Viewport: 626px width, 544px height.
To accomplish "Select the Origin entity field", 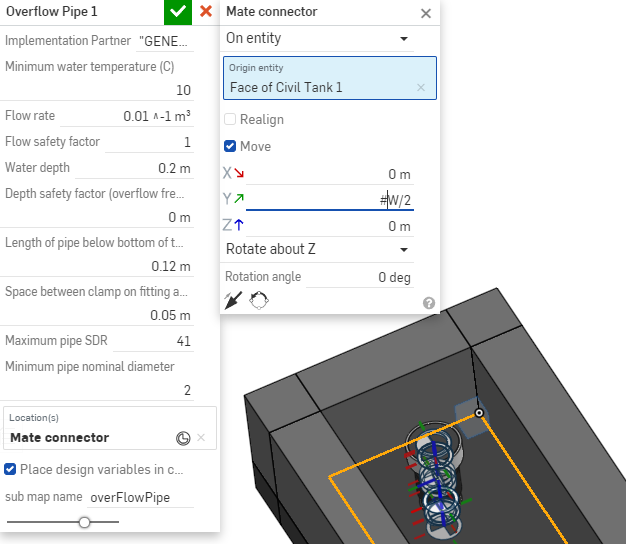I will [330, 78].
